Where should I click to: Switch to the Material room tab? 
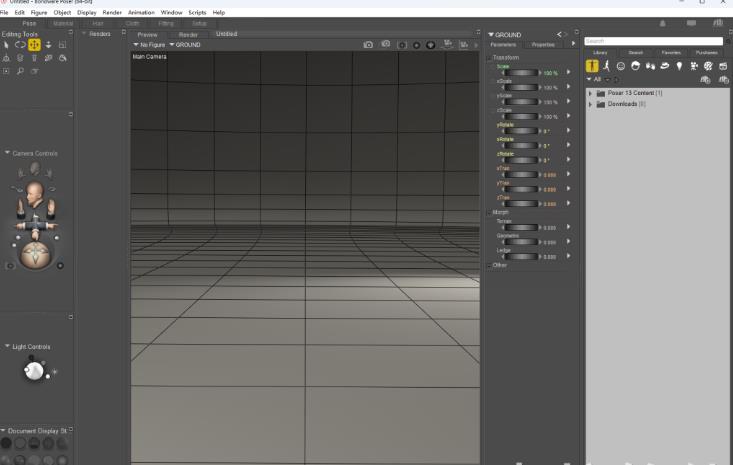tap(63, 23)
